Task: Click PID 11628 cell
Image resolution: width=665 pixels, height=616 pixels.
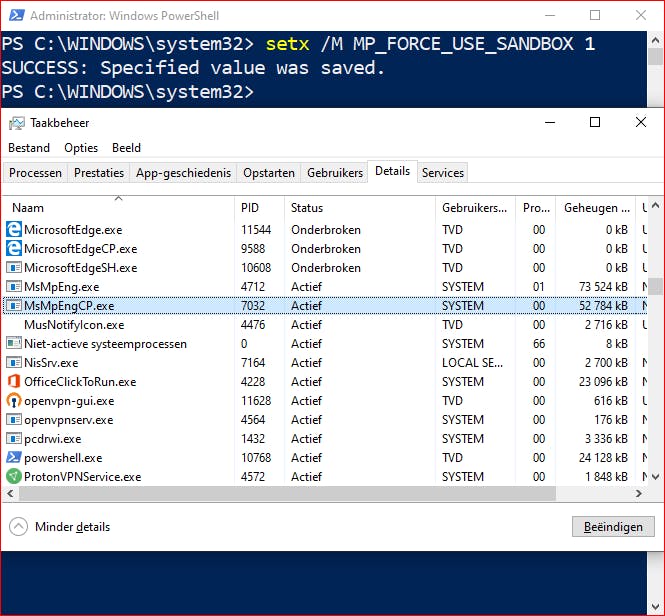Action: [x=256, y=400]
